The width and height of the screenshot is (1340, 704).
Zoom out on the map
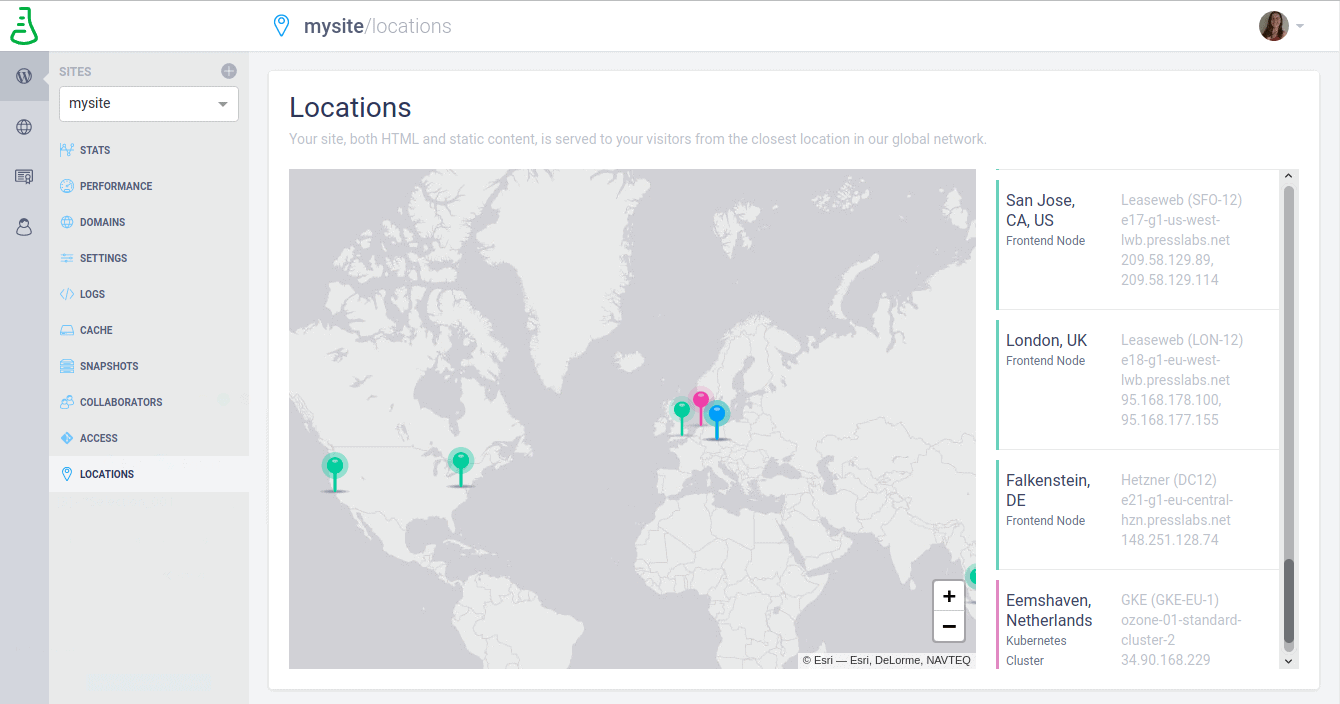pyautogui.click(x=949, y=627)
